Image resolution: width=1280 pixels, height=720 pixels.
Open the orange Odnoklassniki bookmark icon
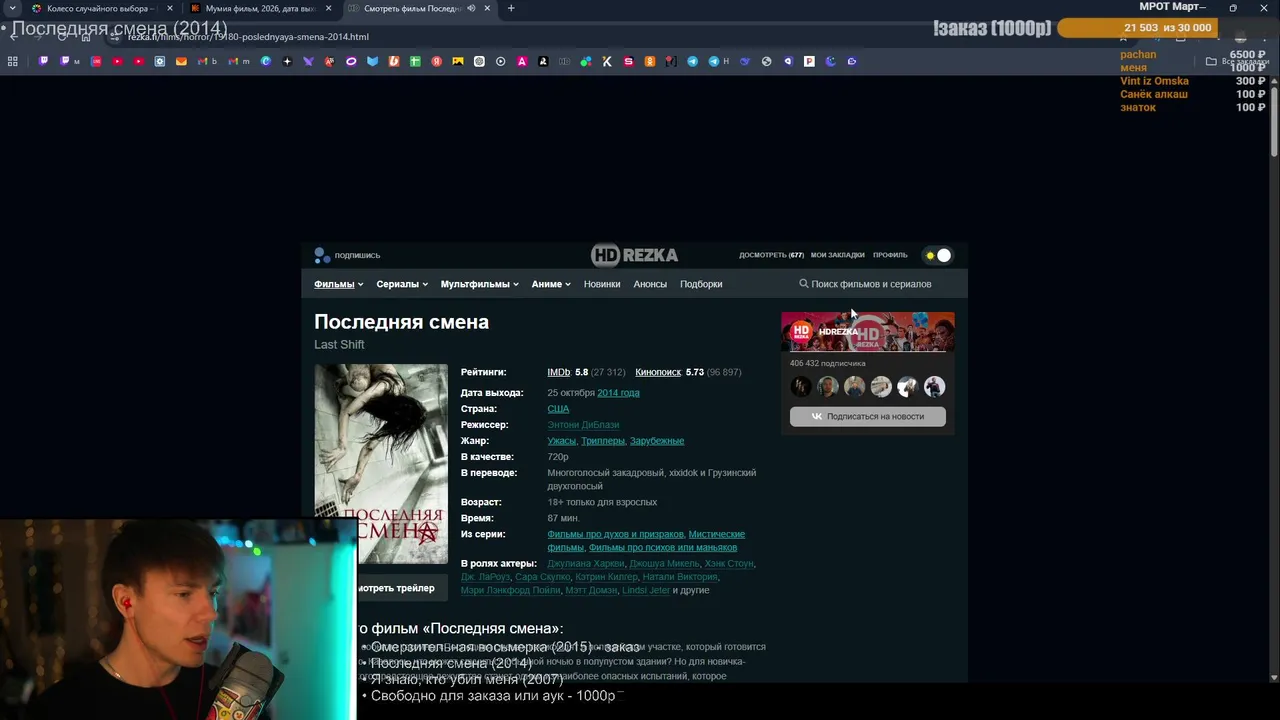tap(650, 61)
